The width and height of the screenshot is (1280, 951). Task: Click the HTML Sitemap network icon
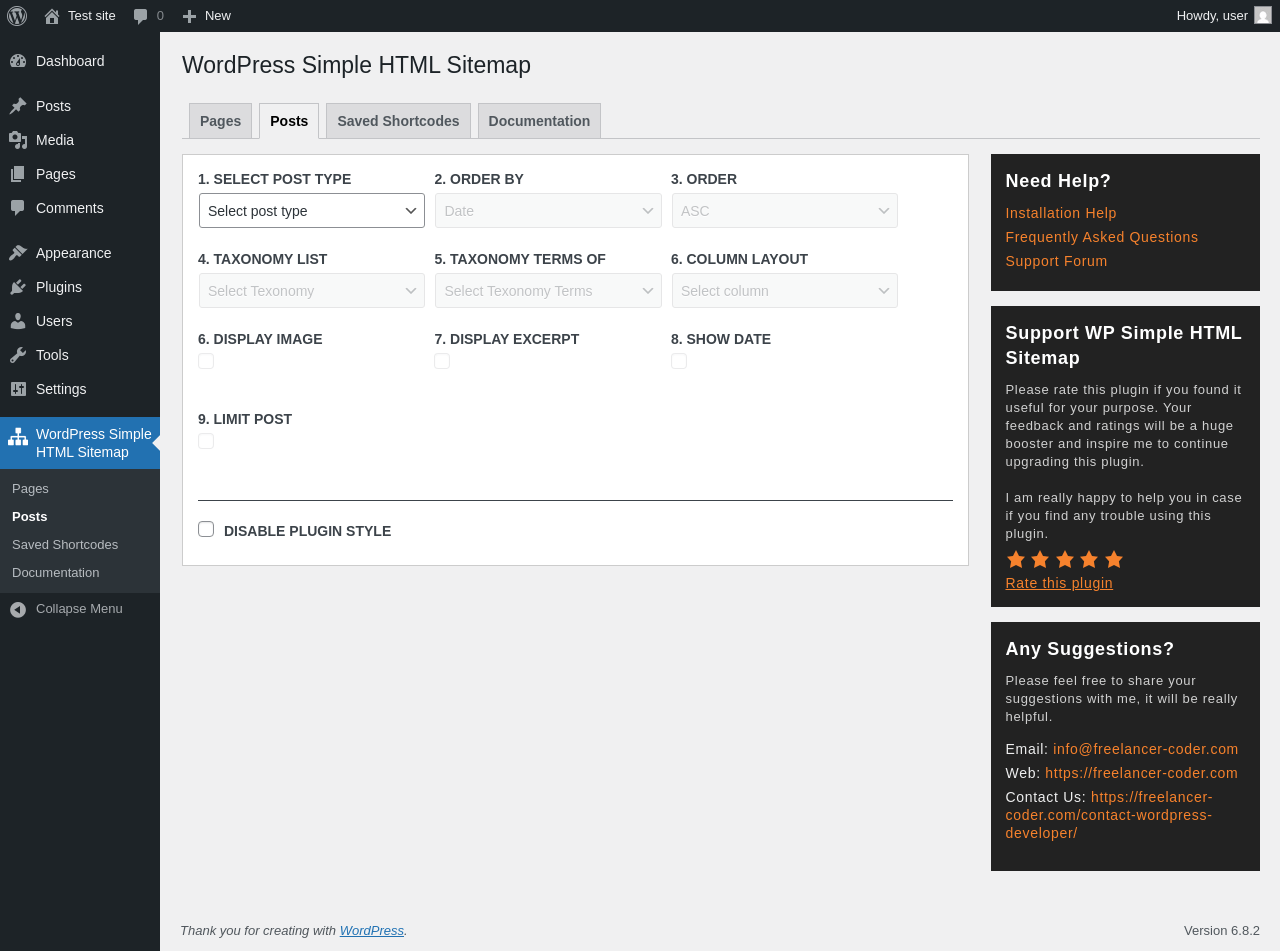tap(18, 437)
